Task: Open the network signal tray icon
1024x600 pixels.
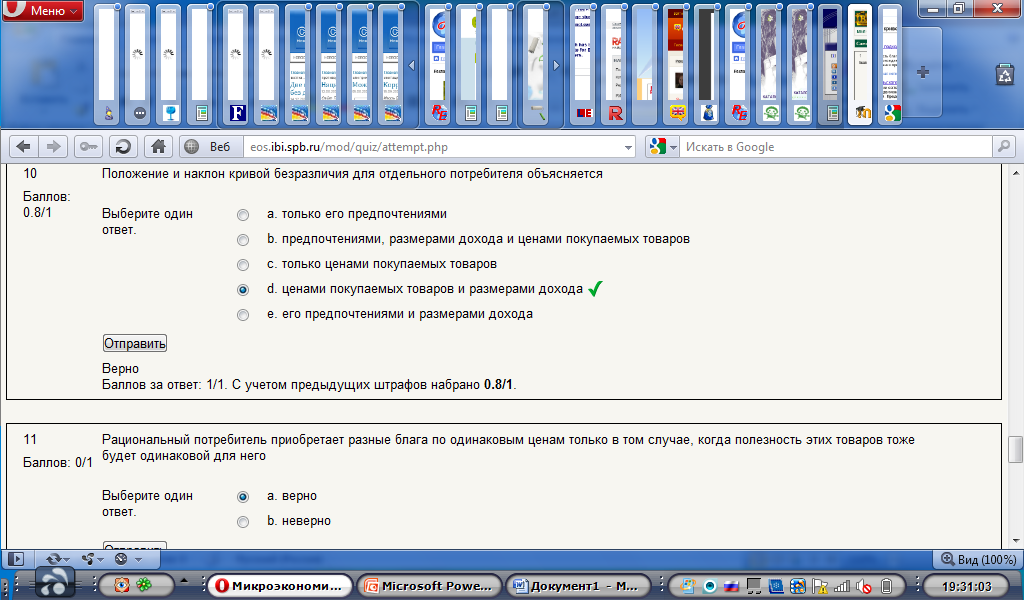Action: 842,586
